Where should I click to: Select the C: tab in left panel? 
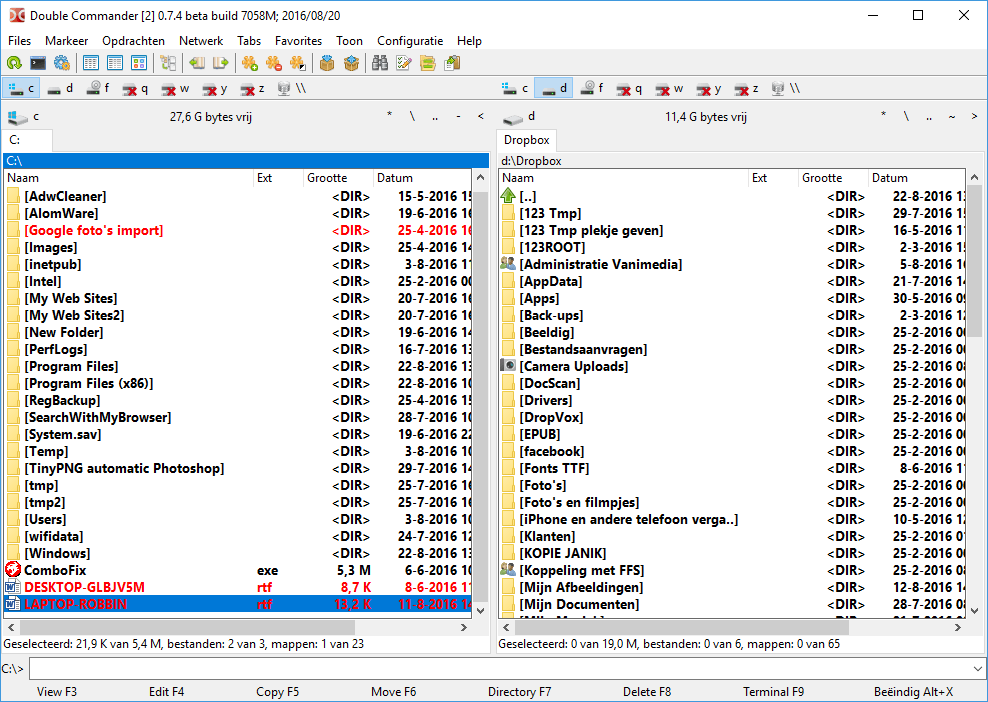coord(27,140)
